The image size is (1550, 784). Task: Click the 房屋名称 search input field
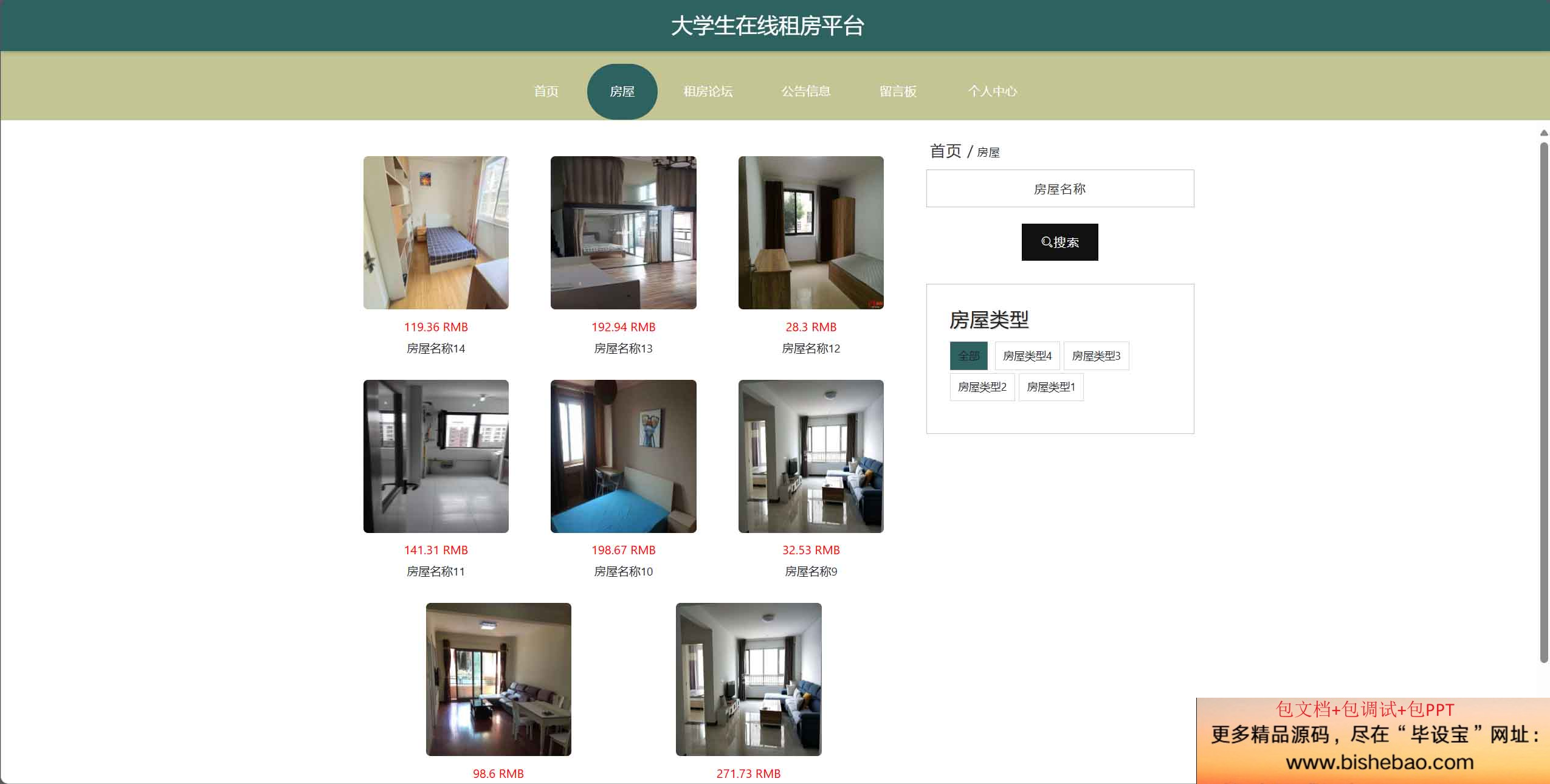(1059, 188)
